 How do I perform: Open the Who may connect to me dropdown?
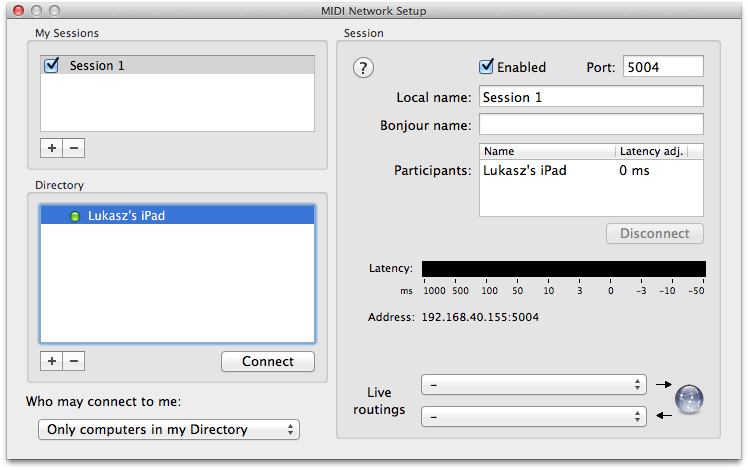point(169,429)
